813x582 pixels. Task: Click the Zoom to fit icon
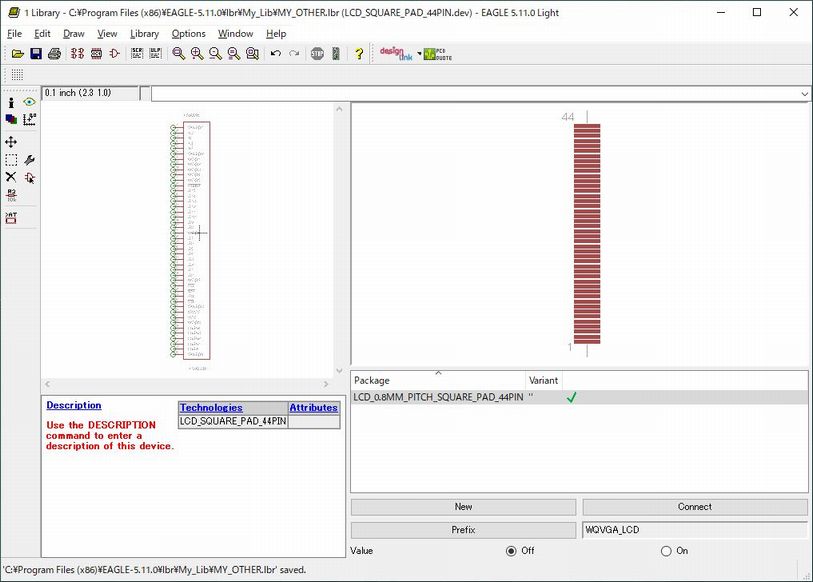click(179, 54)
